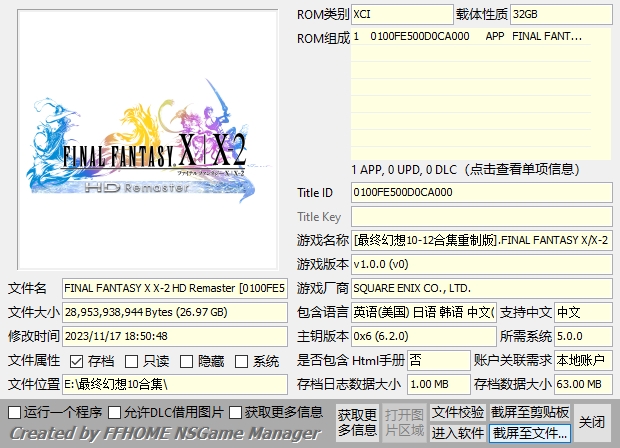Check the 隐藏 hidden attribute box
Image resolution: width=620 pixels, height=448 pixels.
tap(186, 361)
